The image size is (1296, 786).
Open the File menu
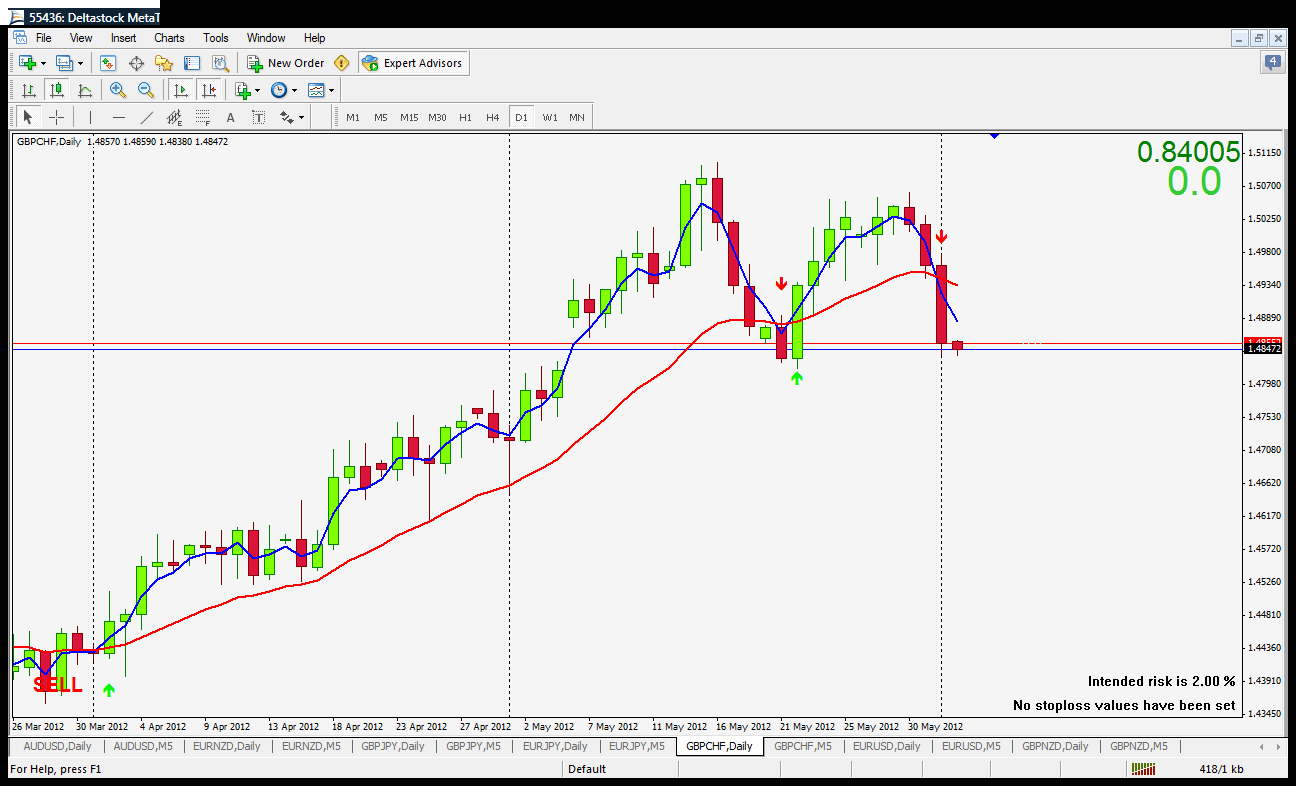click(x=43, y=38)
